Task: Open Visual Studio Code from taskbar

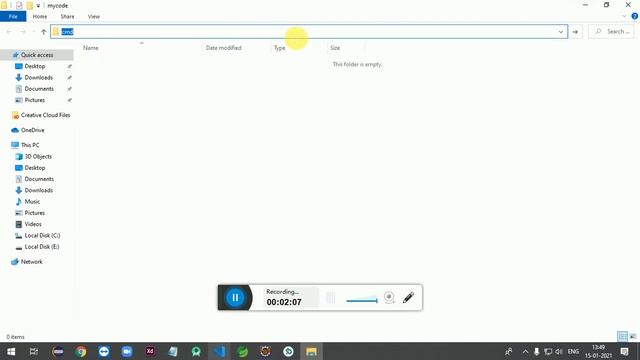Action: 219,351
